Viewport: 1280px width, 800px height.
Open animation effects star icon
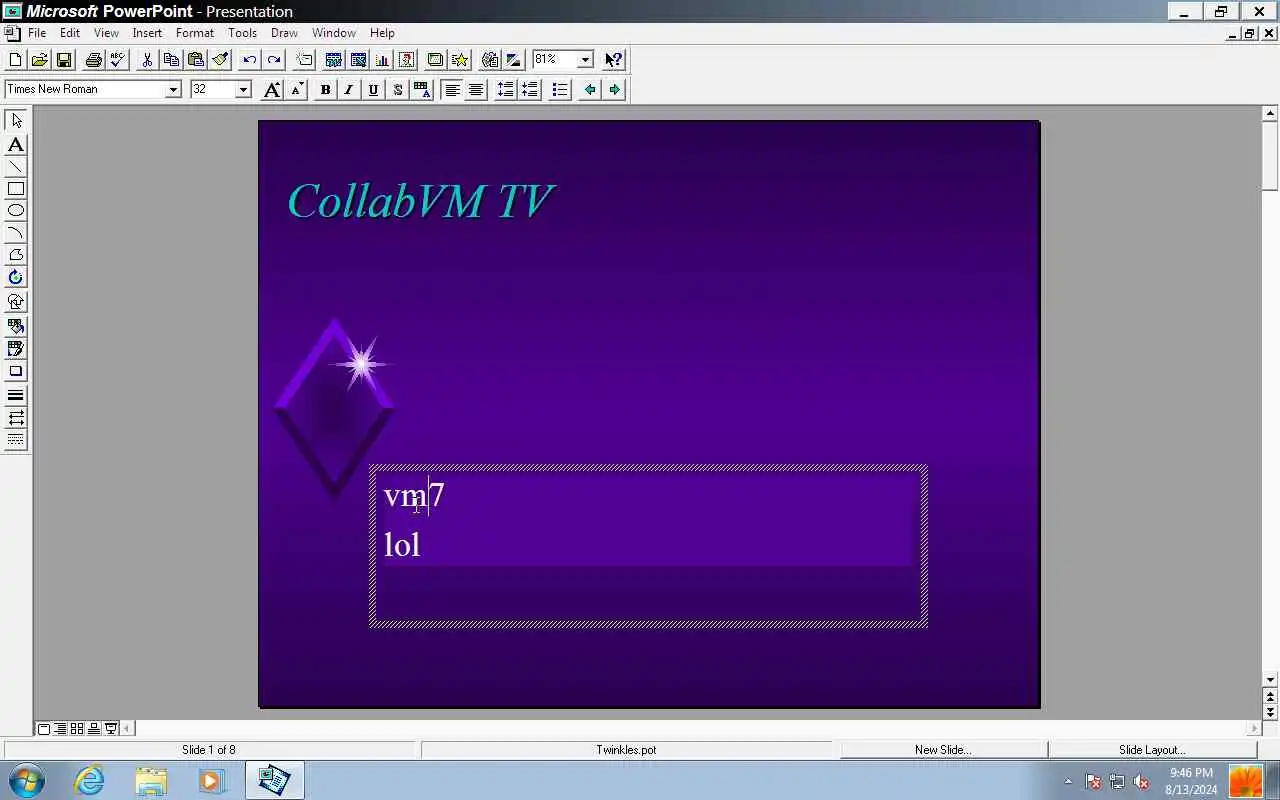[x=460, y=60]
